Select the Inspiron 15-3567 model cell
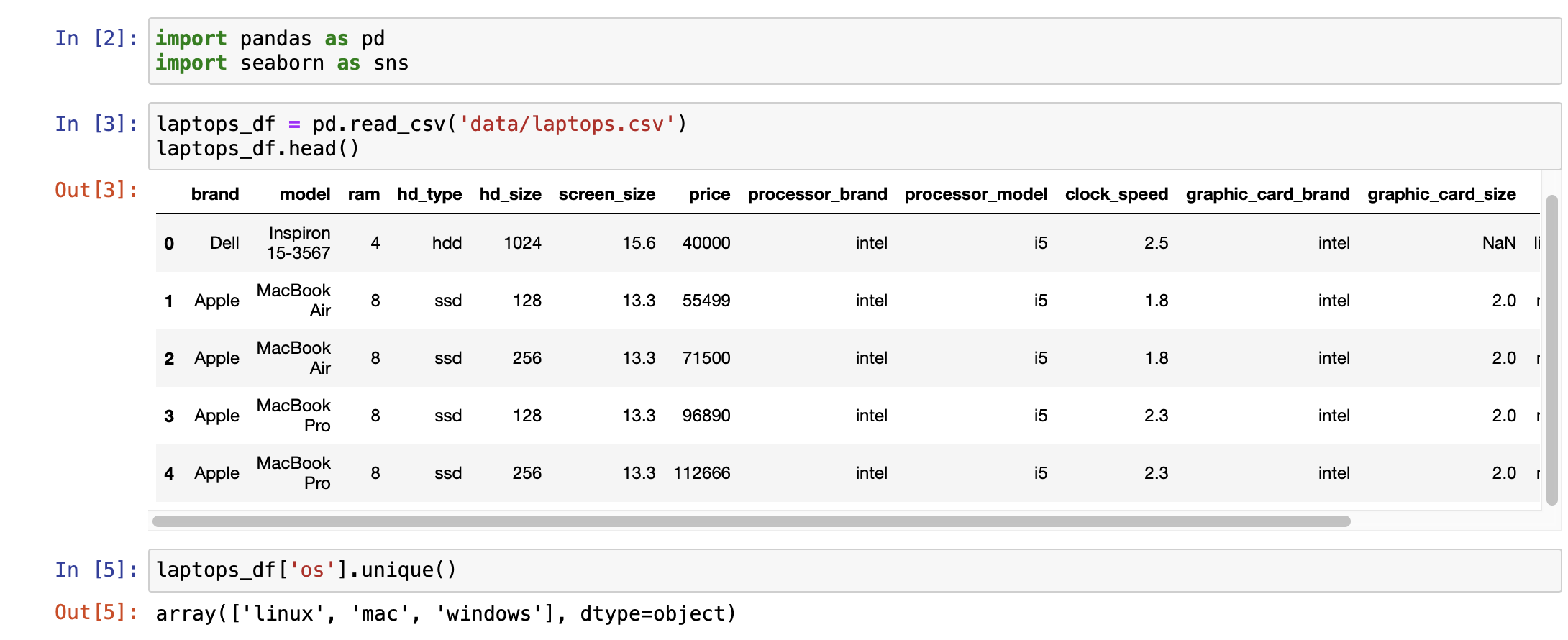1568x640 pixels. (x=298, y=243)
